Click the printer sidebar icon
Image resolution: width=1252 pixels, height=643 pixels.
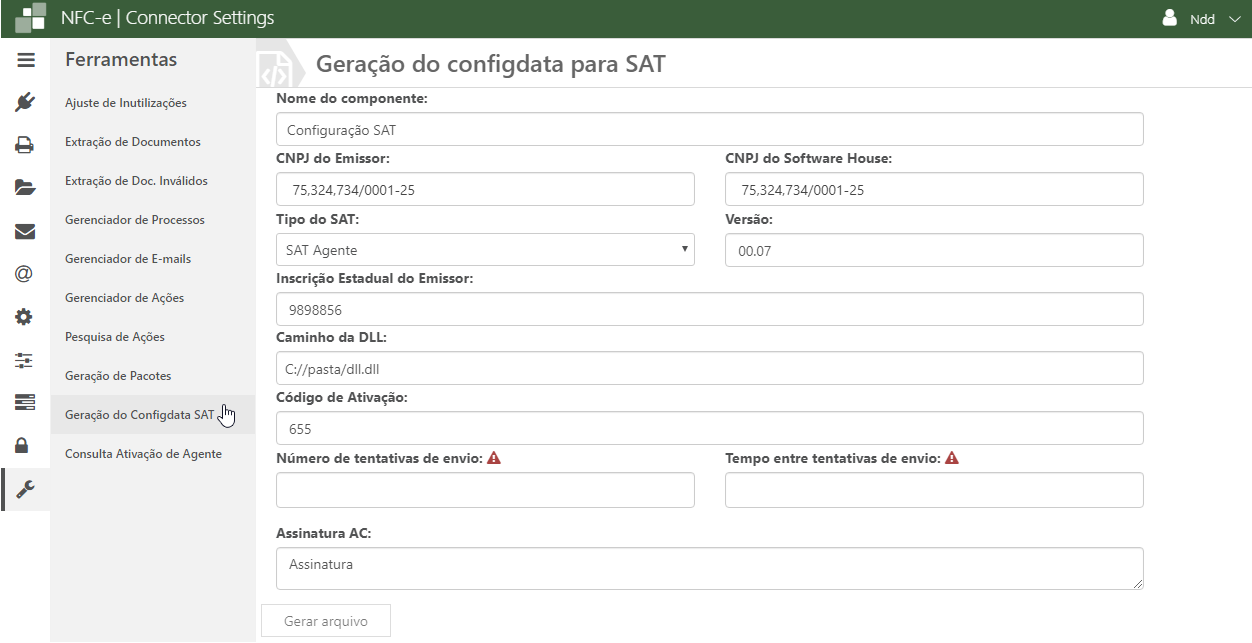pyautogui.click(x=26, y=145)
